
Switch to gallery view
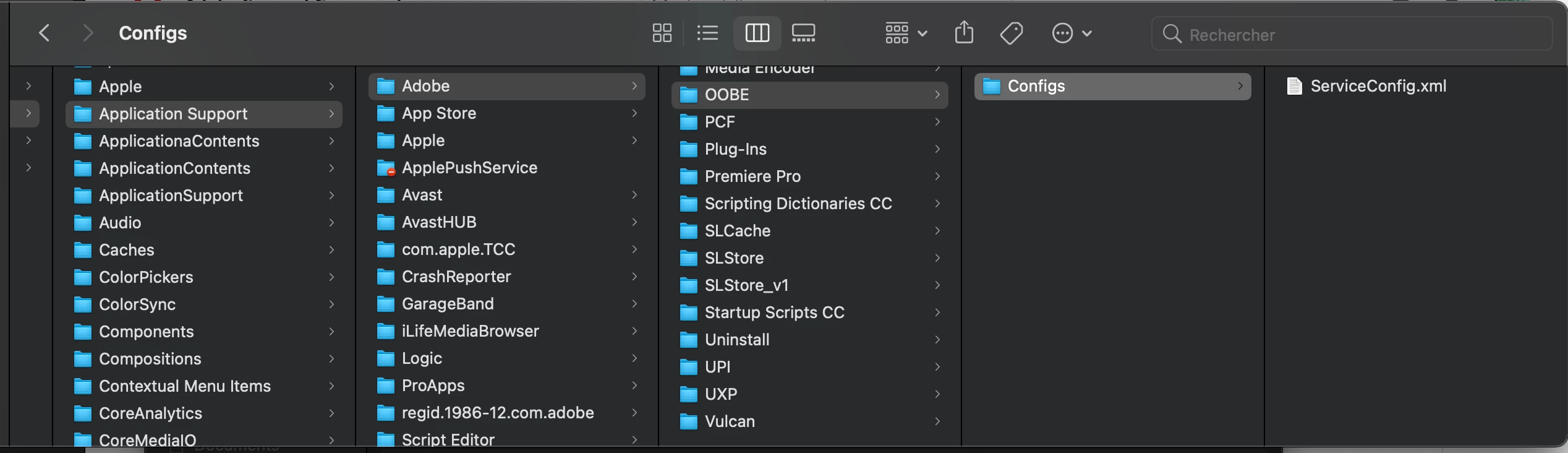(803, 33)
